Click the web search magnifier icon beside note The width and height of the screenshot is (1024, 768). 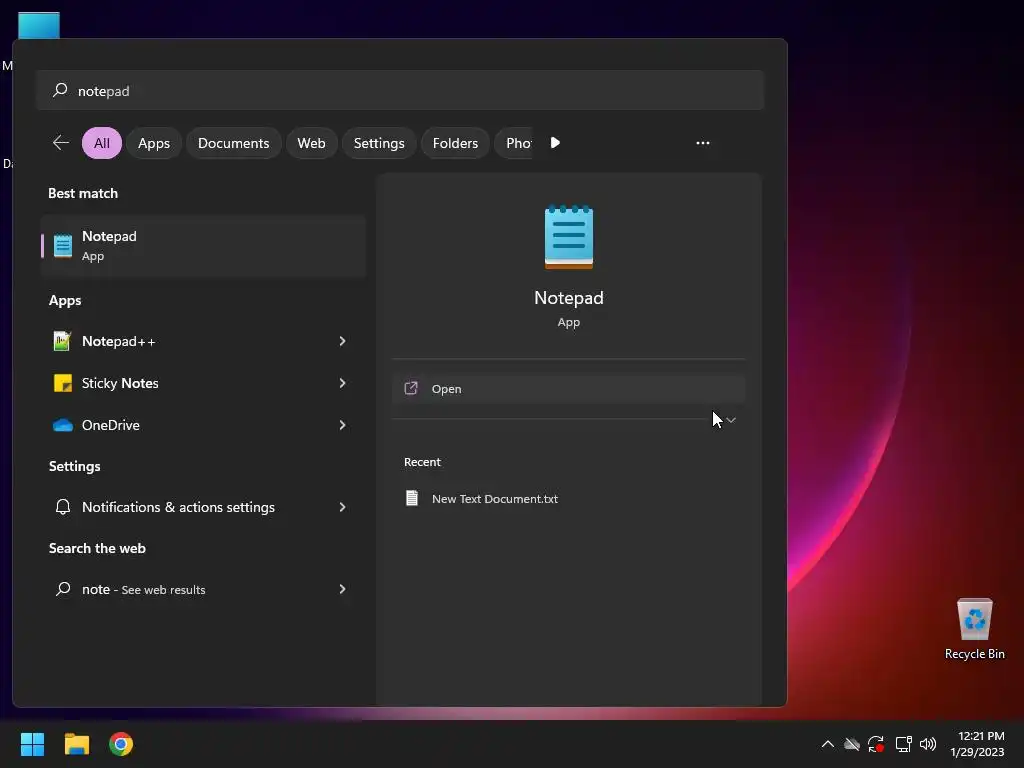tap(63, 589)
